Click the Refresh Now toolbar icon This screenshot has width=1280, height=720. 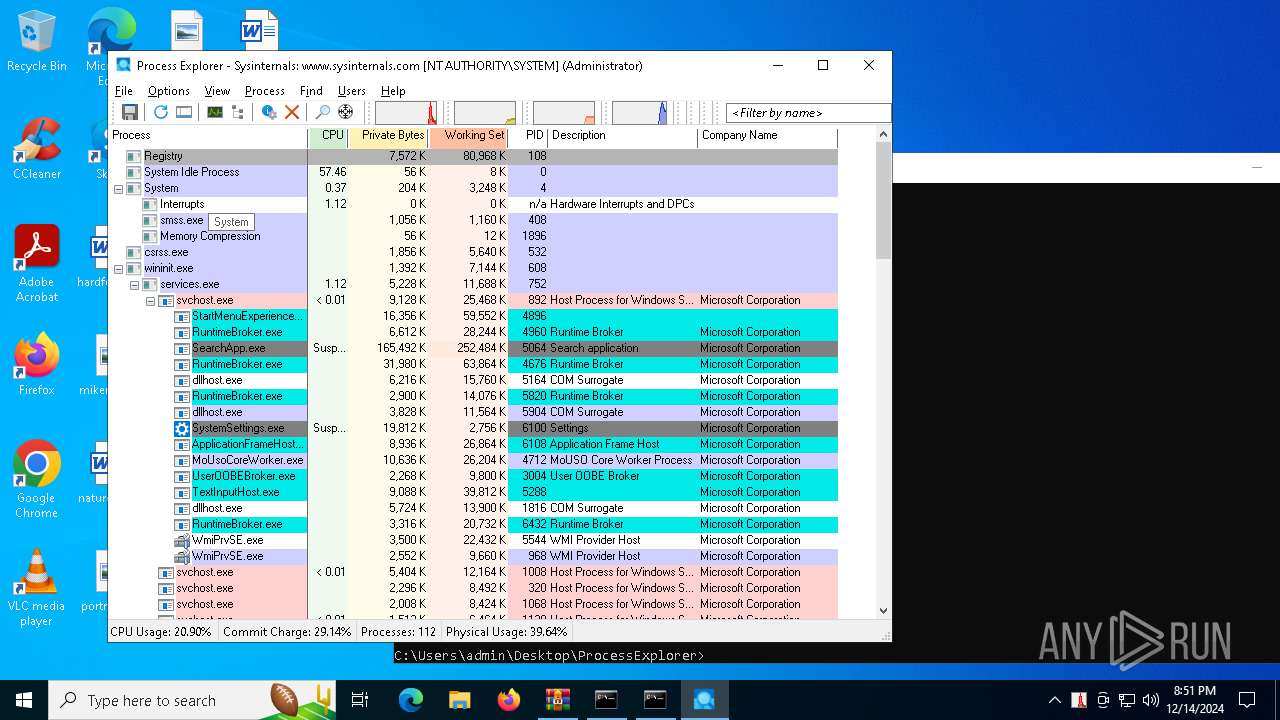(x=160, y=112)
